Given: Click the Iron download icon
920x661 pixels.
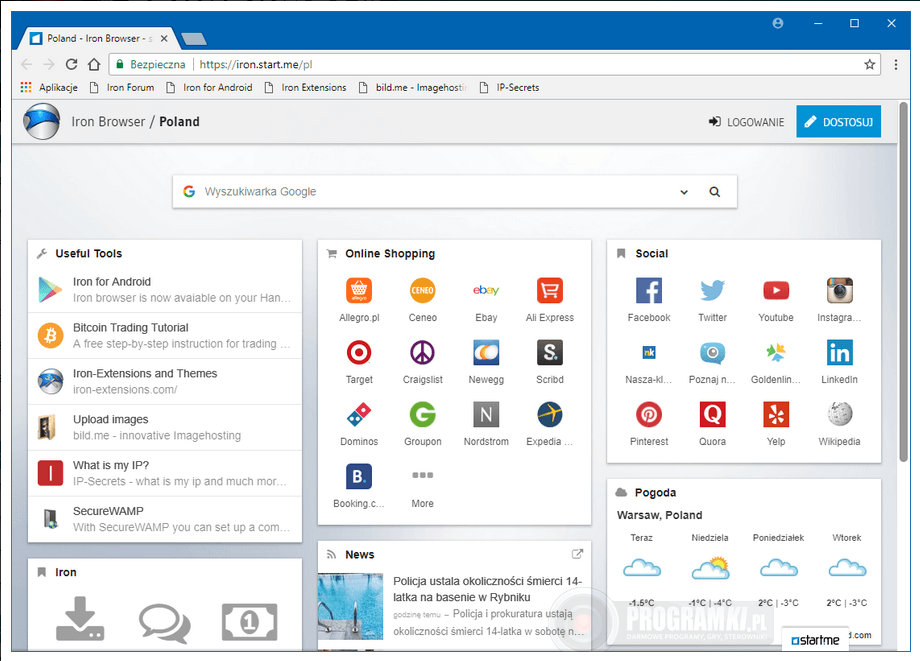Looking at the screenshot, I should click(80, 619).
